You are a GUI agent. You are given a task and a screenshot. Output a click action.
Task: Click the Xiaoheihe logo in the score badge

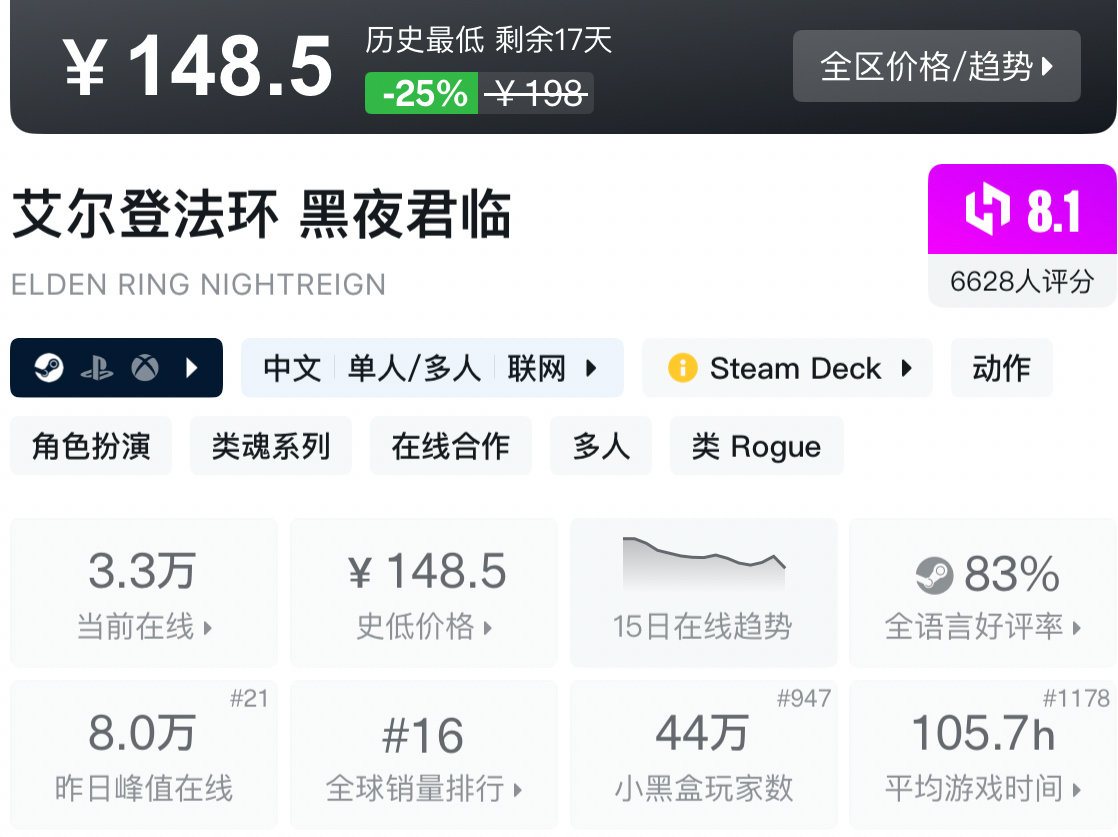tap(988, 210)
